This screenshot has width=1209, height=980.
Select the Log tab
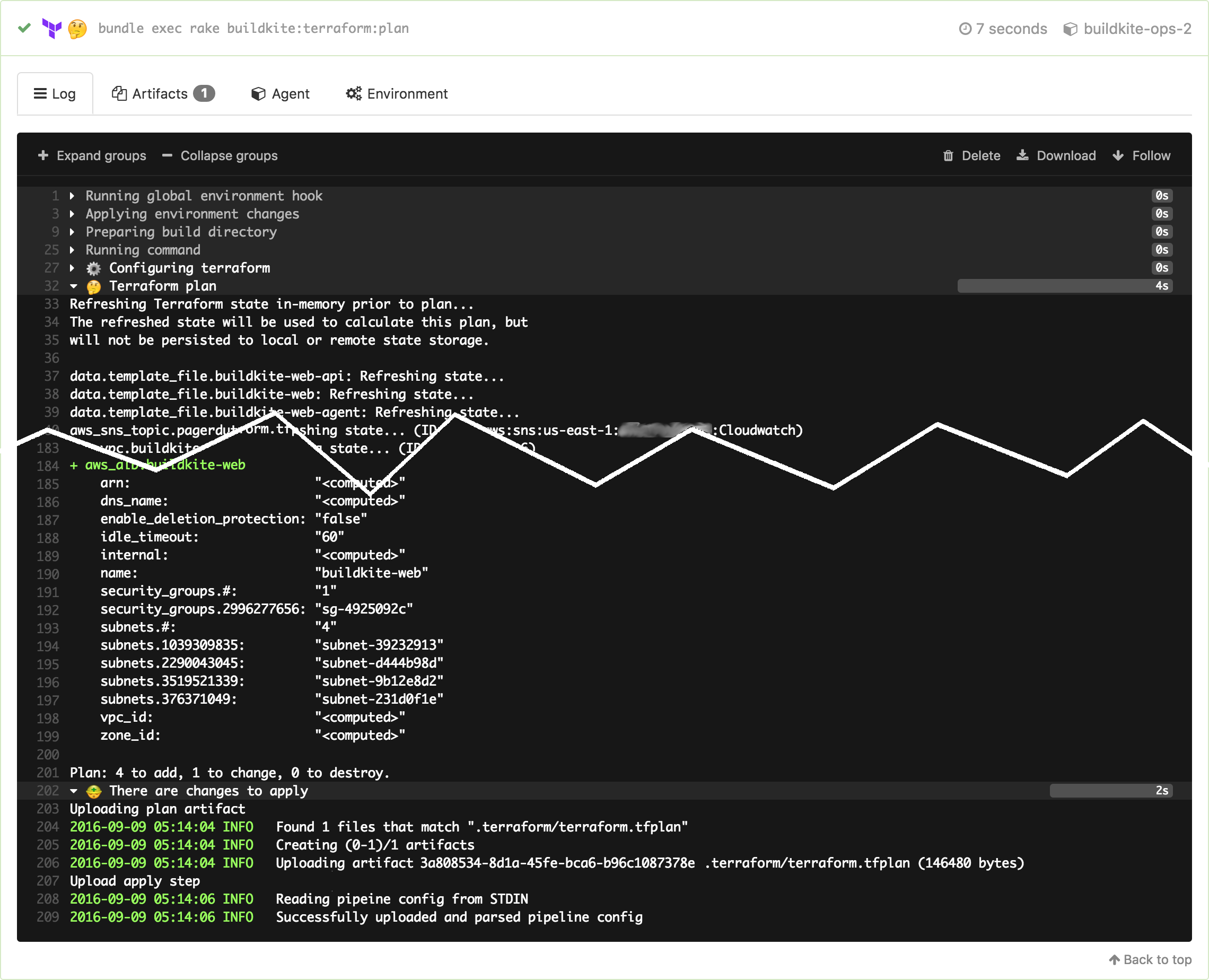coord(56,94)
